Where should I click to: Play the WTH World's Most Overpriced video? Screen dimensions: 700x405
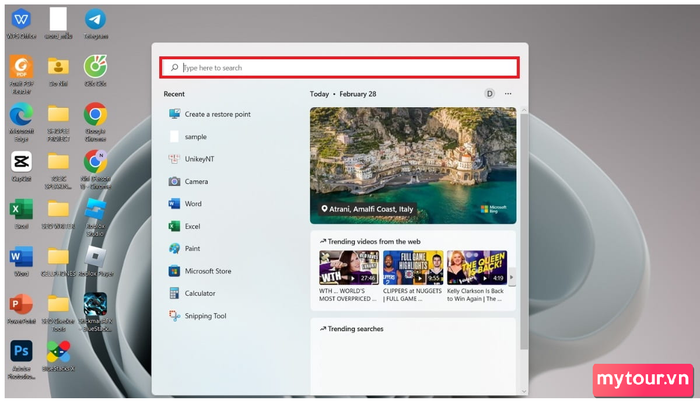pyautogui.click(x=349, y=267)
